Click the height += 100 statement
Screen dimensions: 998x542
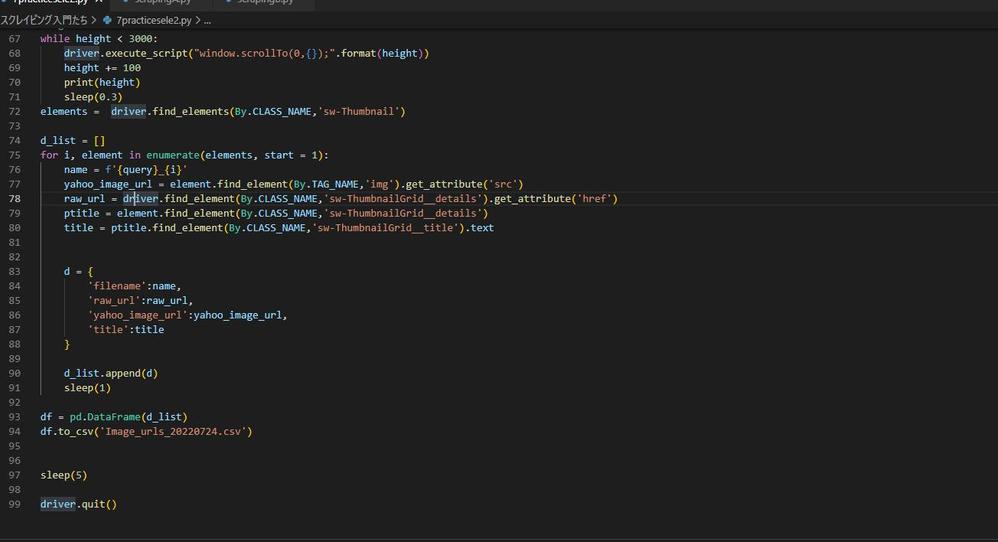point(102,68)
